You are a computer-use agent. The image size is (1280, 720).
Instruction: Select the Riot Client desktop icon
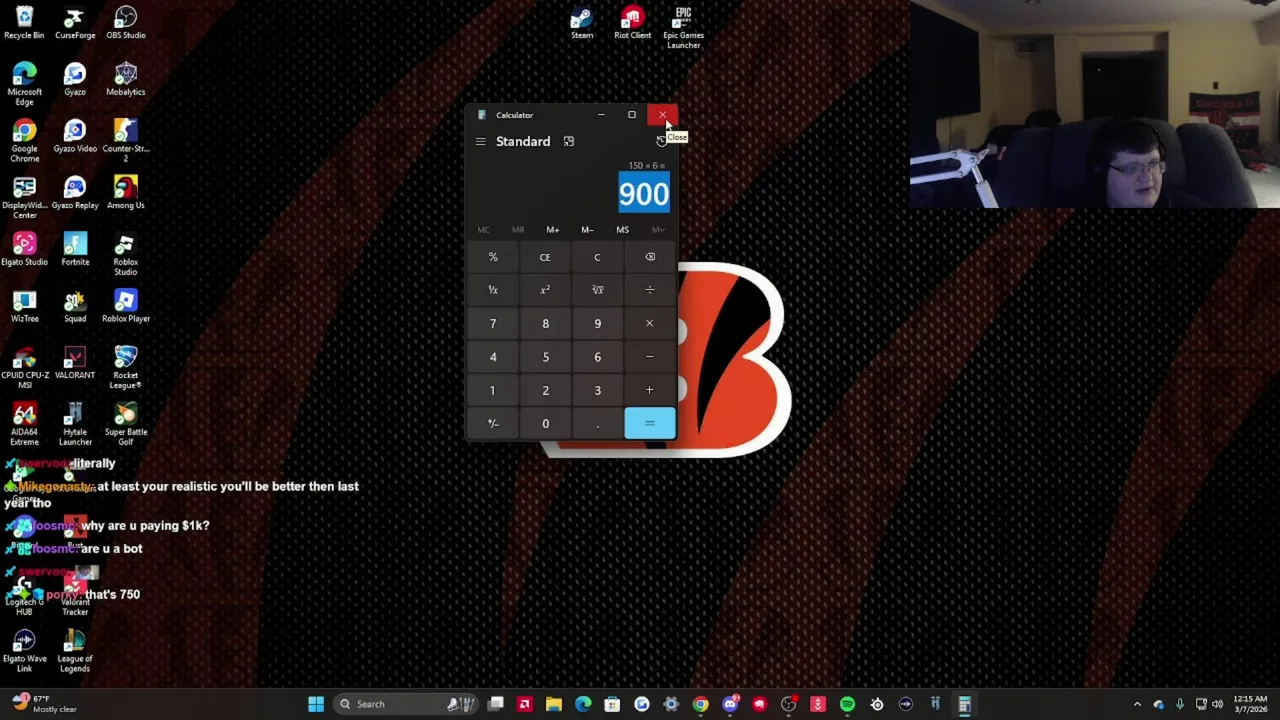(x=632, y=23)
